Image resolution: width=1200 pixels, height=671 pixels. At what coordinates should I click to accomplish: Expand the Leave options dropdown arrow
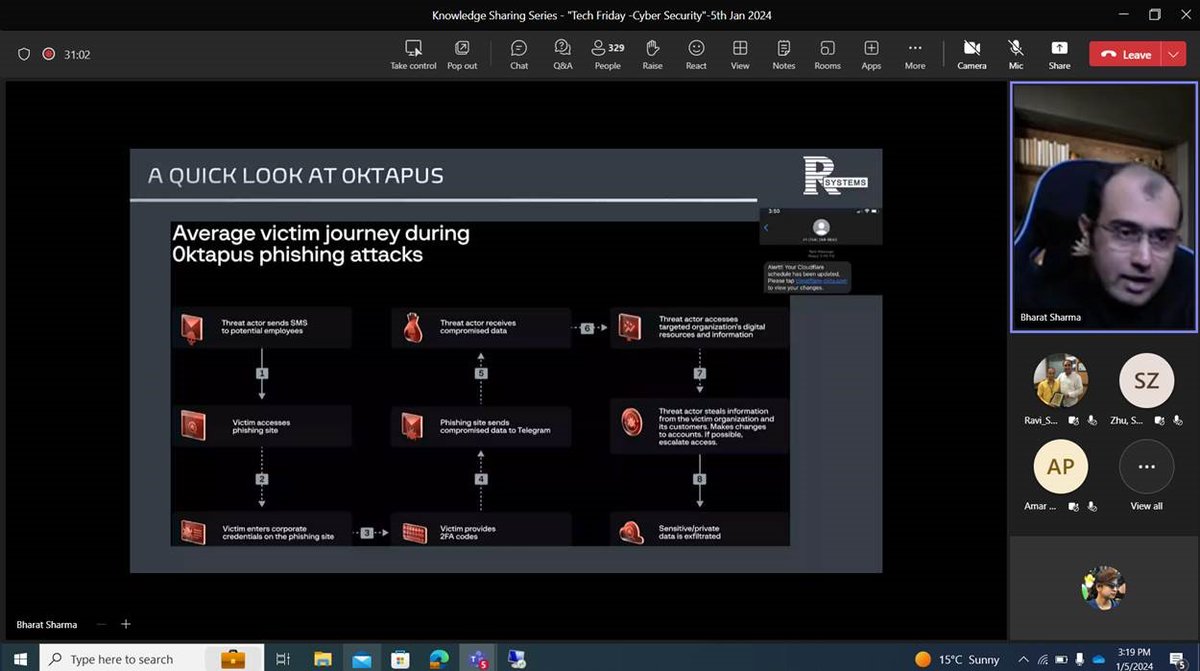1174,55
